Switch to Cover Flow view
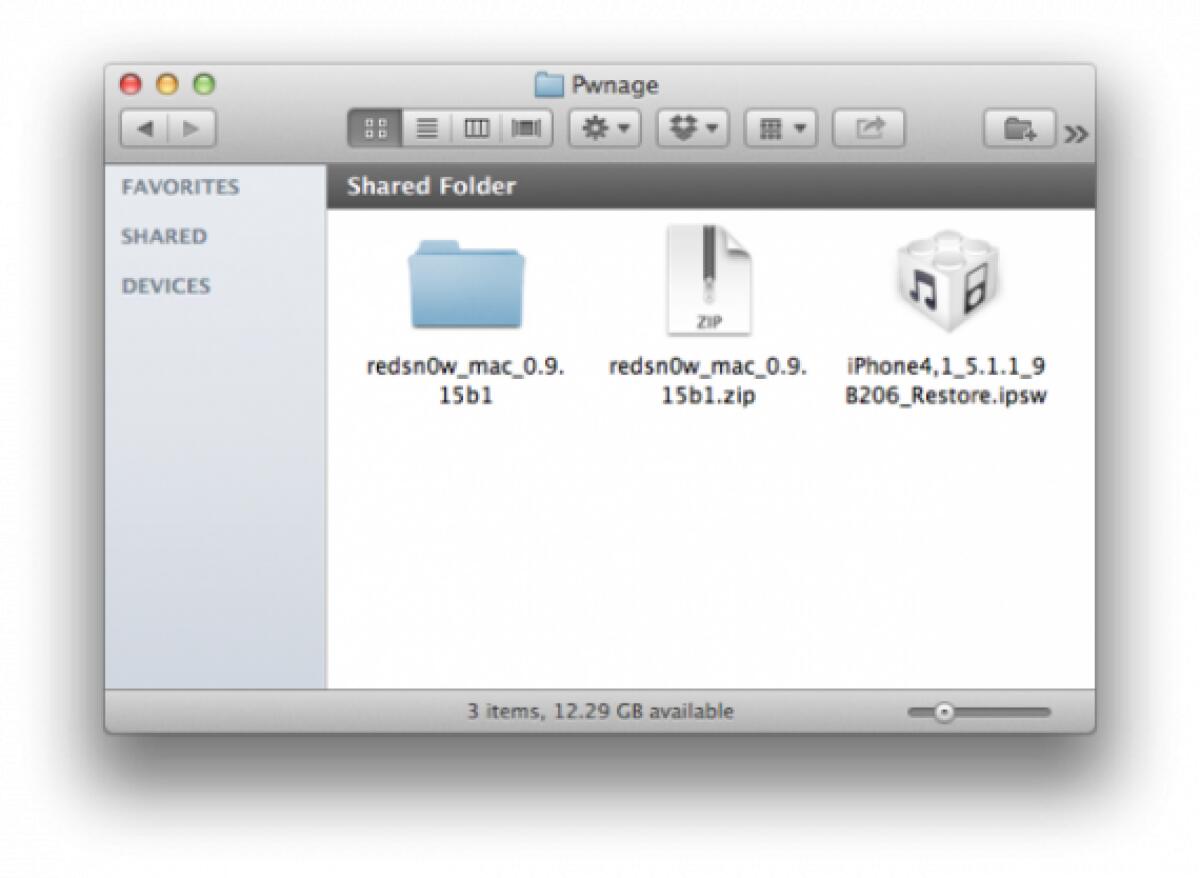The width and height of the screenshot is (1200, 878). (x=526, y=127)
